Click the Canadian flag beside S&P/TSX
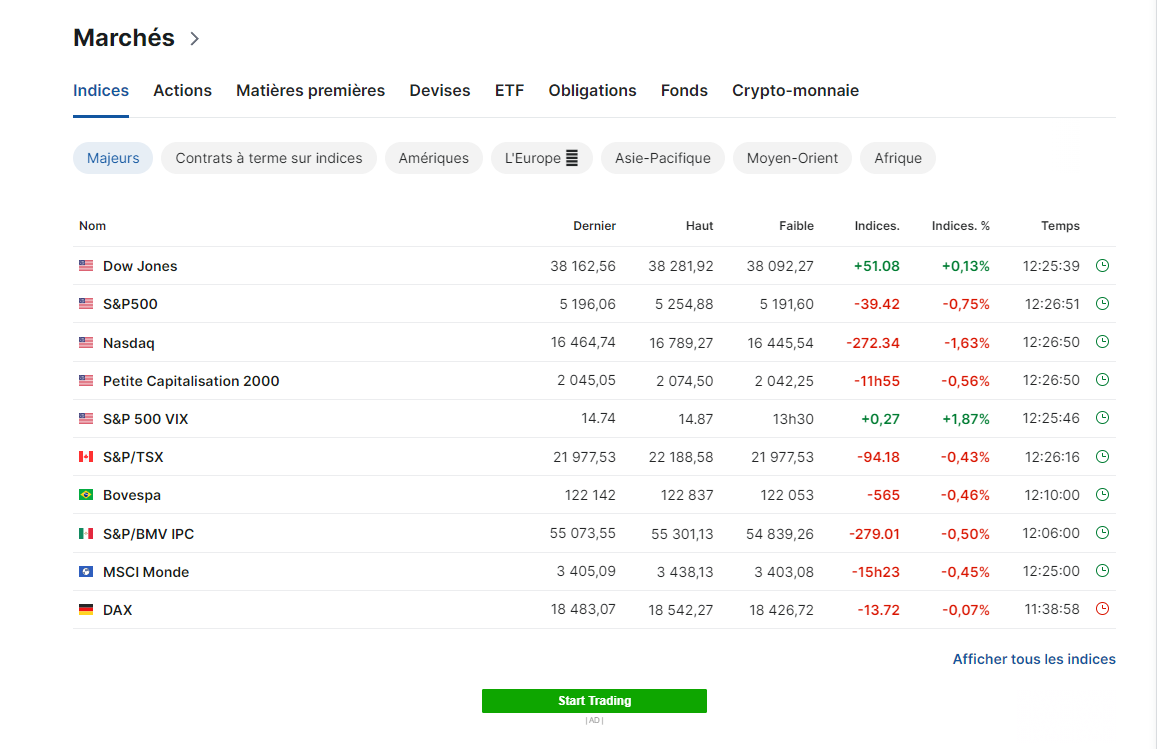Image resolution: width=1157 pixels, height=749 pixels. [x=86, y=457]
